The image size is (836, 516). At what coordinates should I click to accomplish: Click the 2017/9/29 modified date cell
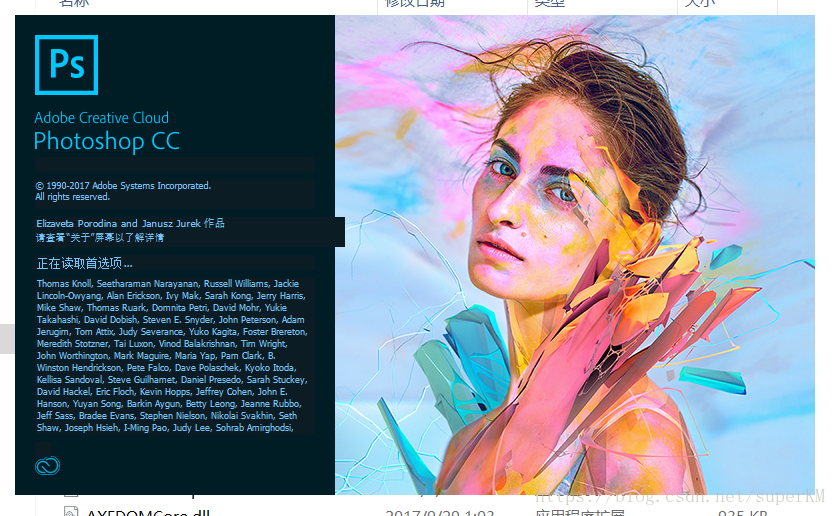point(440,512)
